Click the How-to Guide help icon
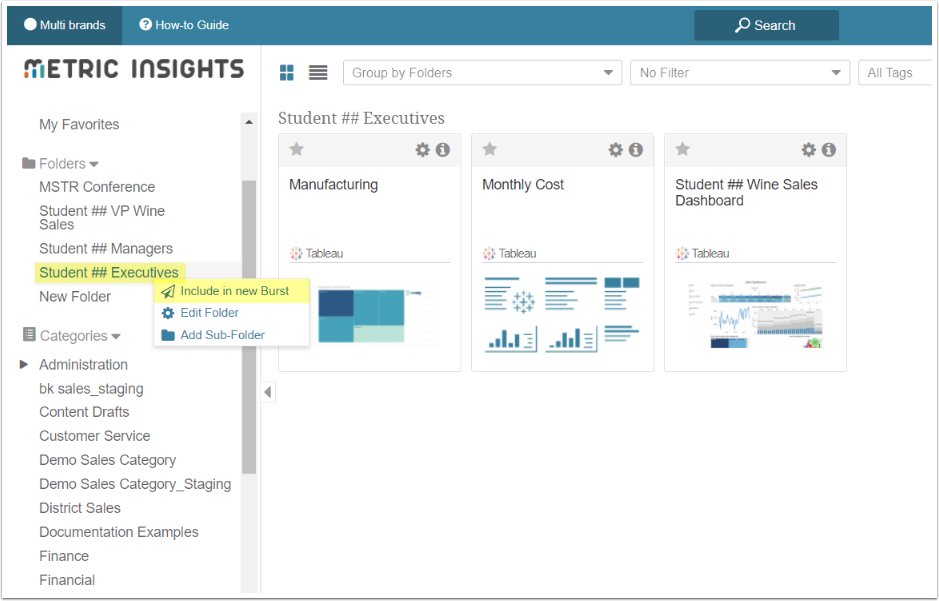 click(x=146, y=25)
